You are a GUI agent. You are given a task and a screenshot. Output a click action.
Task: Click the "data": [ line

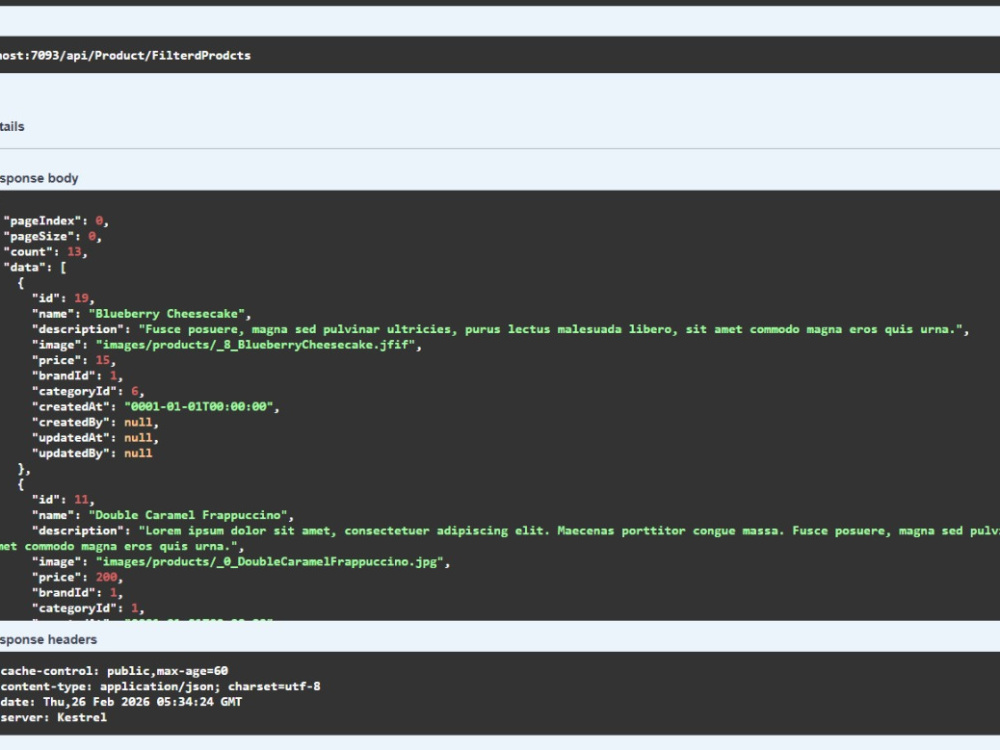tap(35, 267)
